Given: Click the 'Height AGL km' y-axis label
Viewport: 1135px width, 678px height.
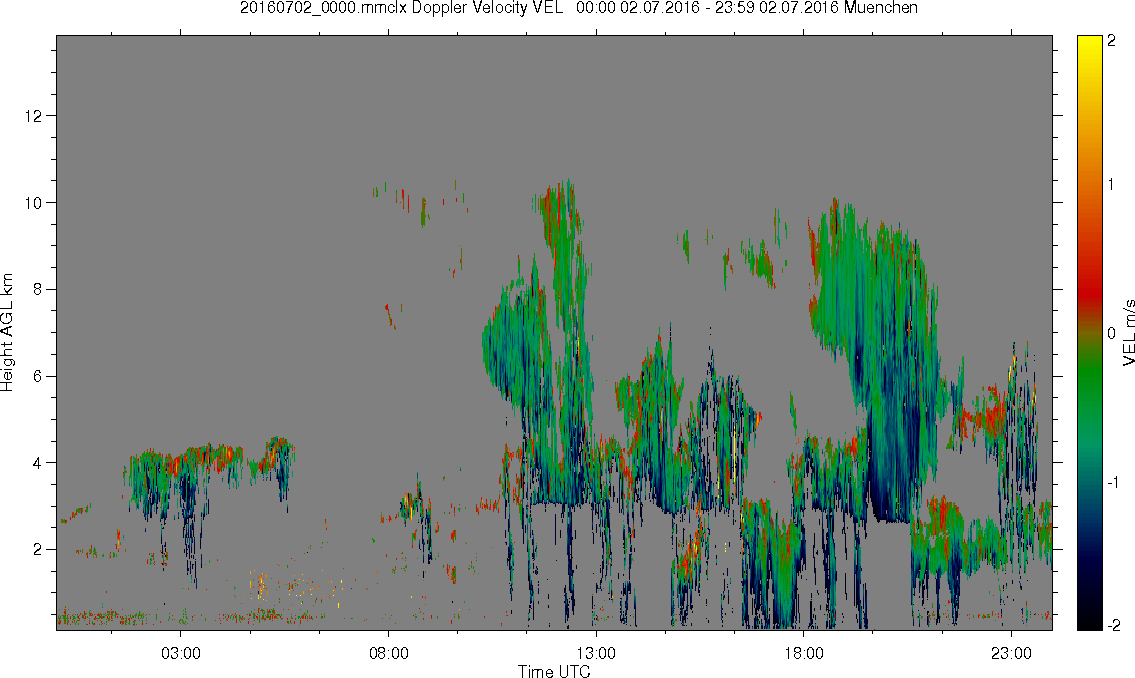Looking at the screenshot, I should [x=7, y=333].
